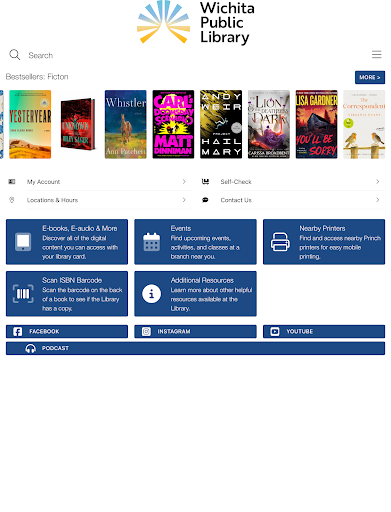
Task: Expand the Self-Check chevron
Action: (378, 182)
